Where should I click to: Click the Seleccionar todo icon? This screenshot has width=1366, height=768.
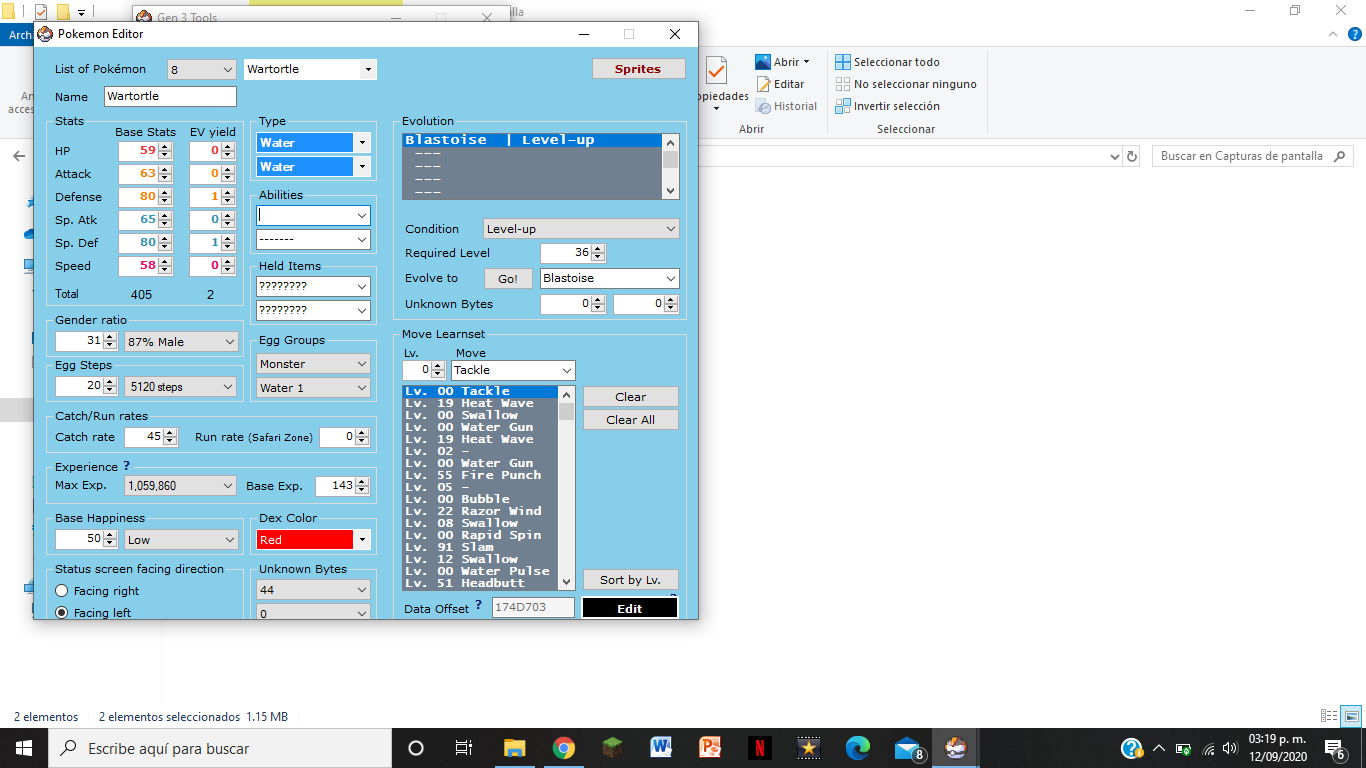coord(843,62)
